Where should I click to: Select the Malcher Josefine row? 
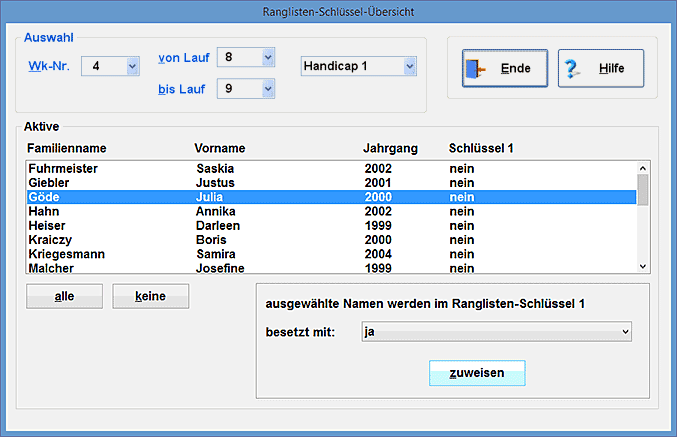click(x=330, y=267)
